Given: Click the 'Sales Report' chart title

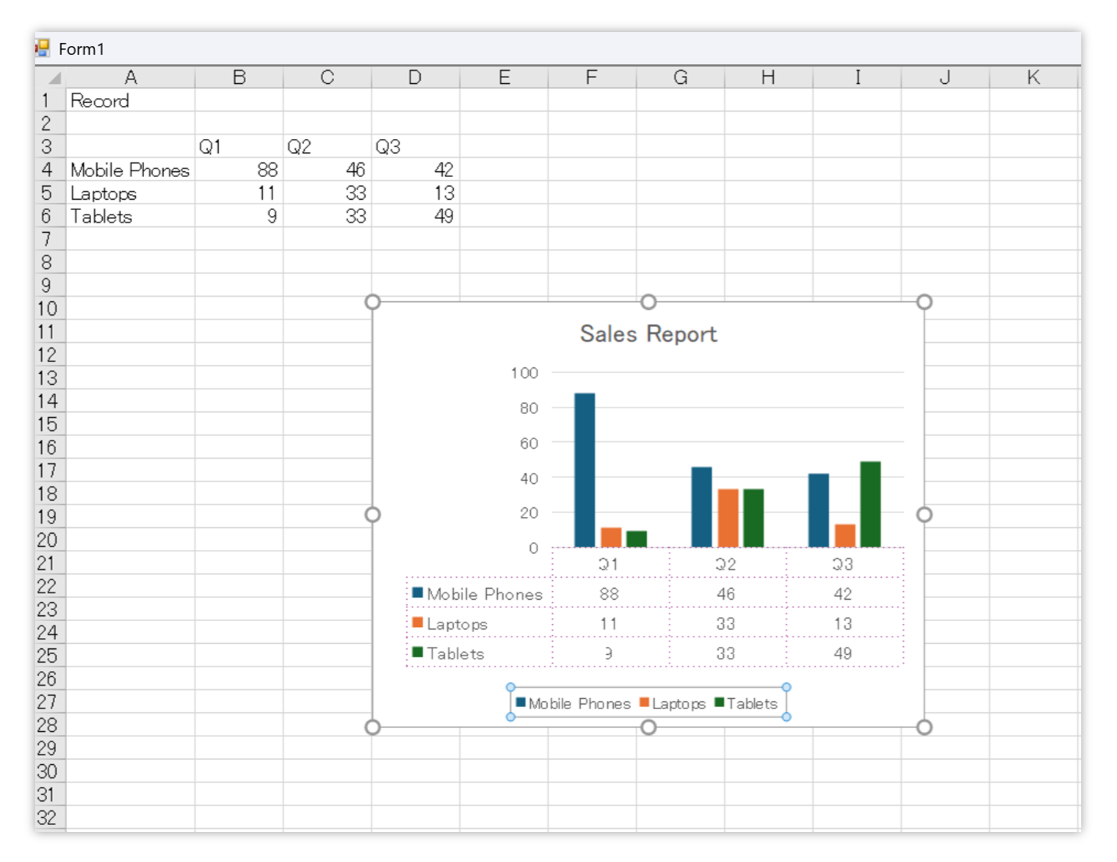Looking at the screenshot, I should [648, 333].
